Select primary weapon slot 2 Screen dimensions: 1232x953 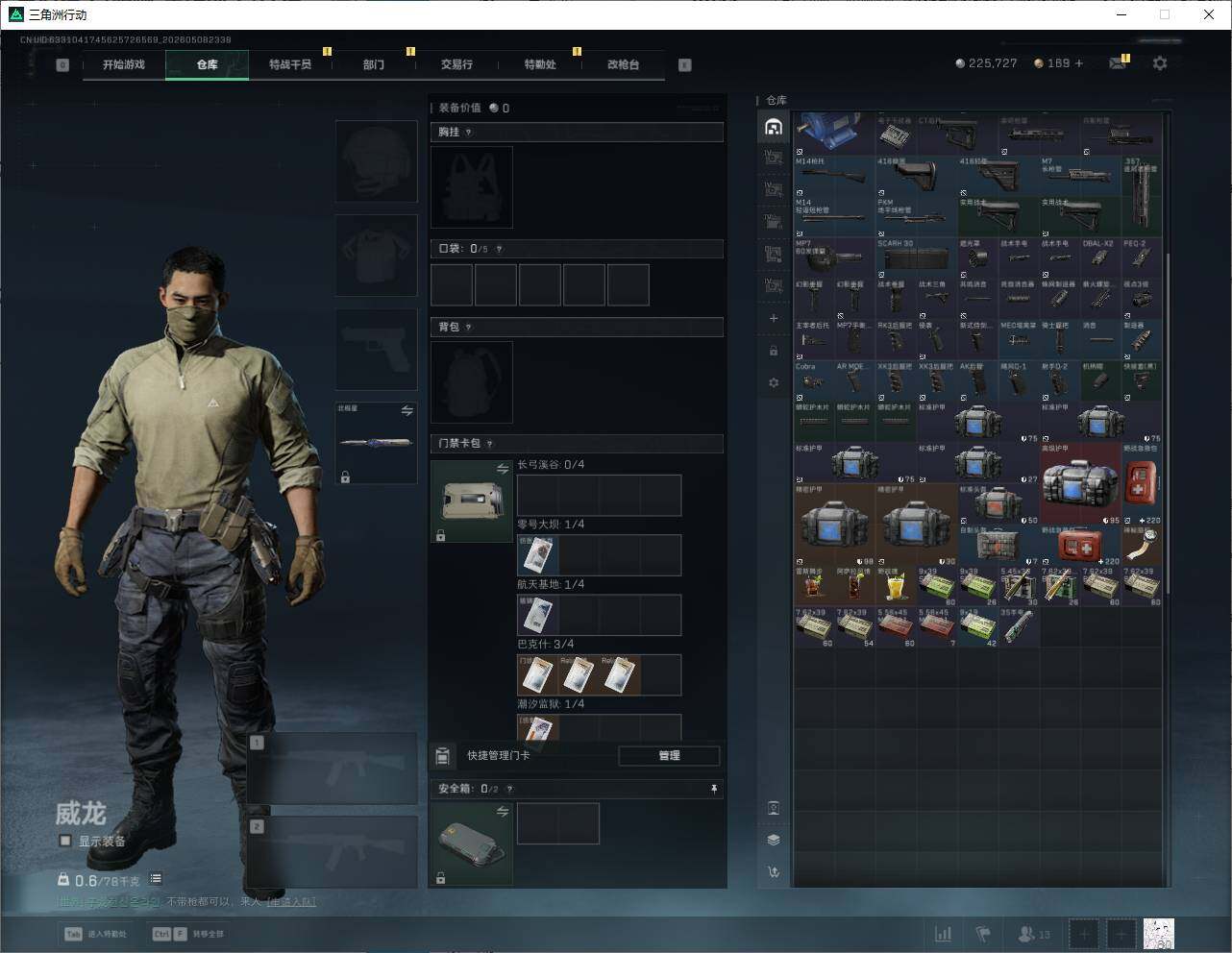333,852
